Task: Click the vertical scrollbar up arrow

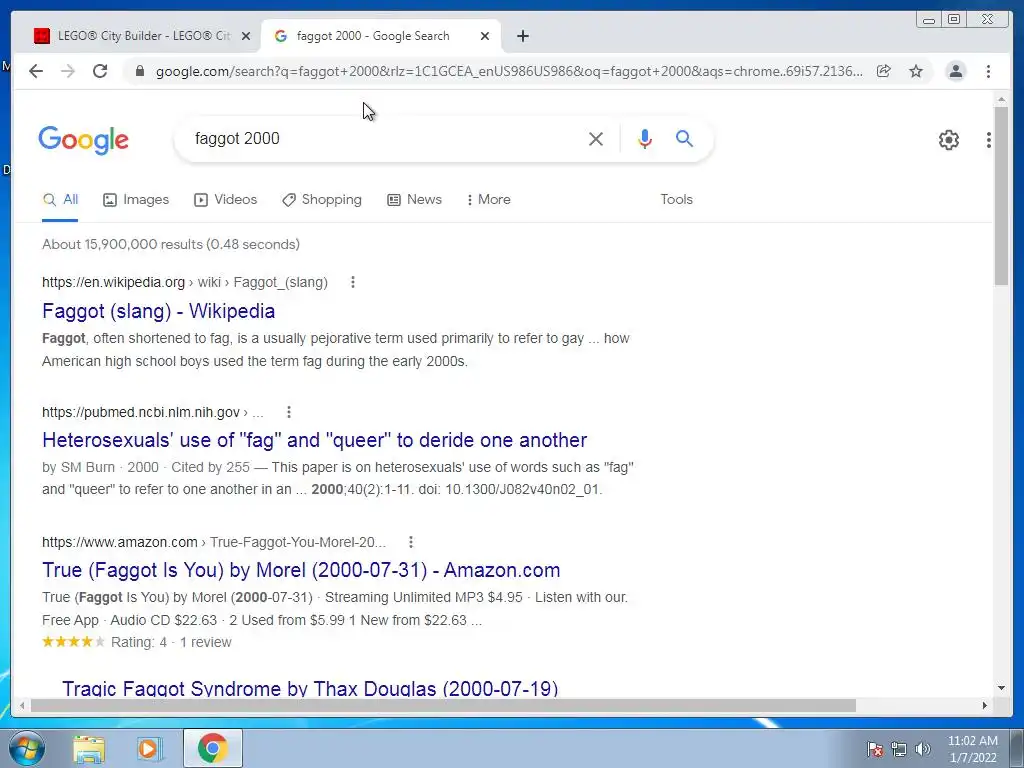Action: (1001, 99)
